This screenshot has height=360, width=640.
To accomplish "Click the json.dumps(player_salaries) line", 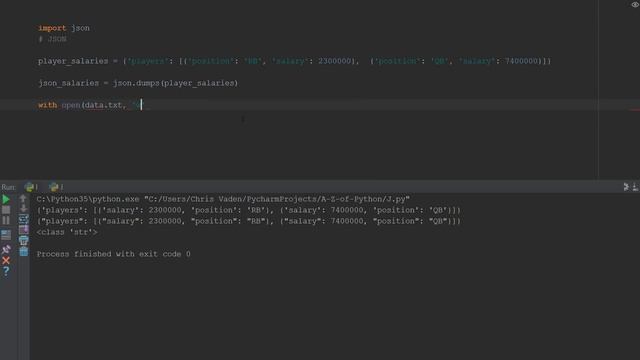I will pos(138,83).
